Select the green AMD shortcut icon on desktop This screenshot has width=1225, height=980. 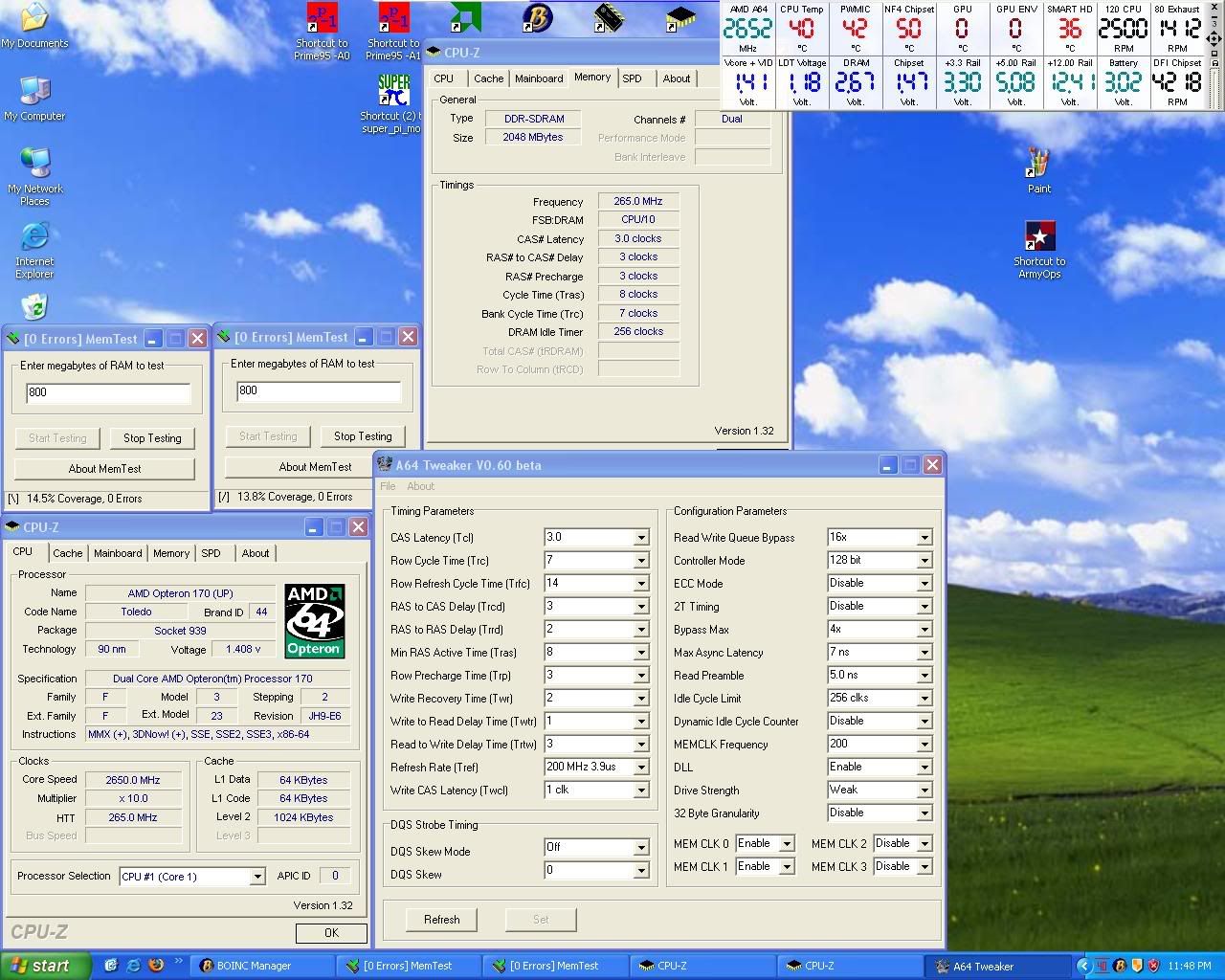click(x=465, y=17)
